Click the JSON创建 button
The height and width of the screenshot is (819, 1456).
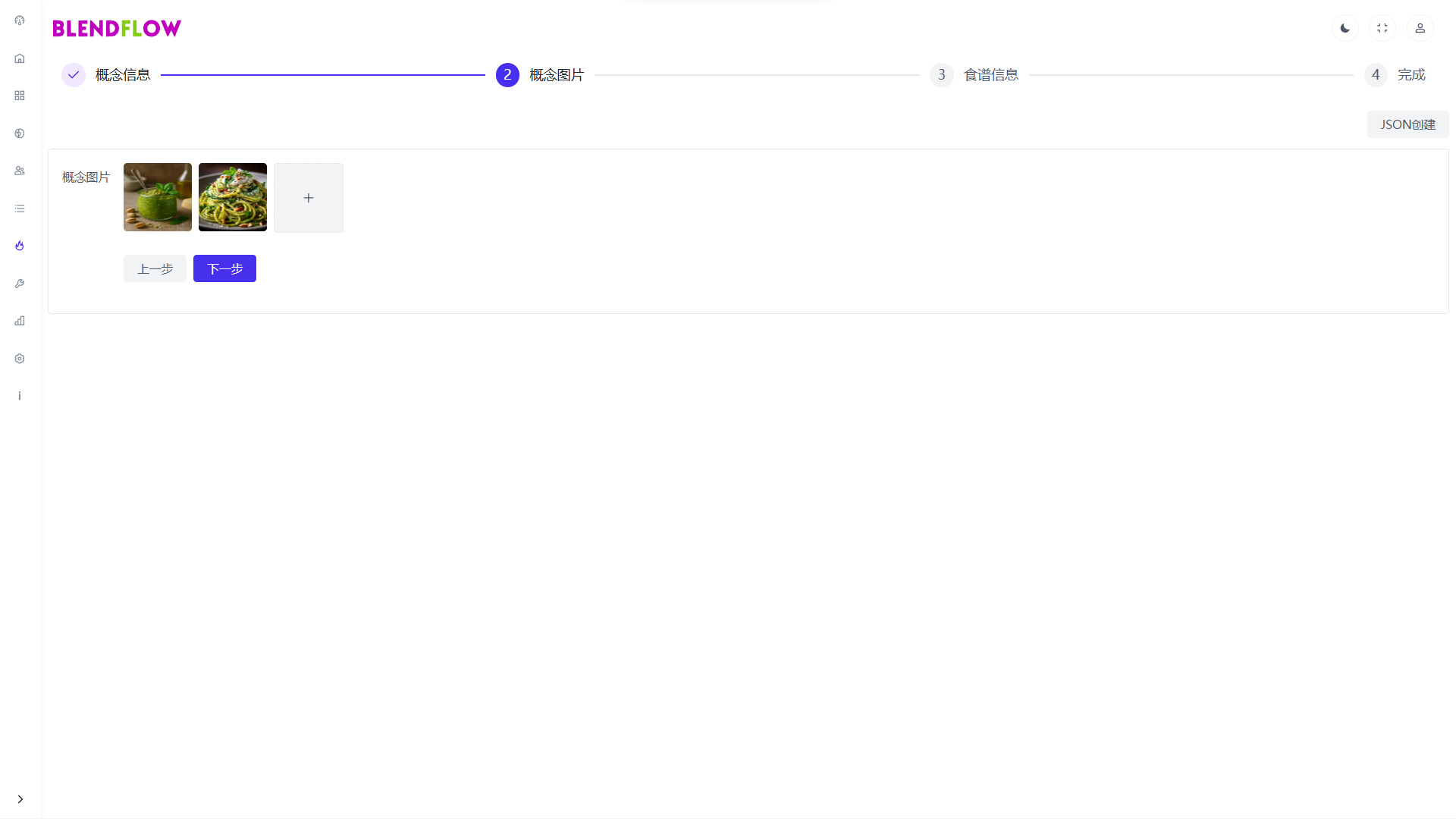1407,124
